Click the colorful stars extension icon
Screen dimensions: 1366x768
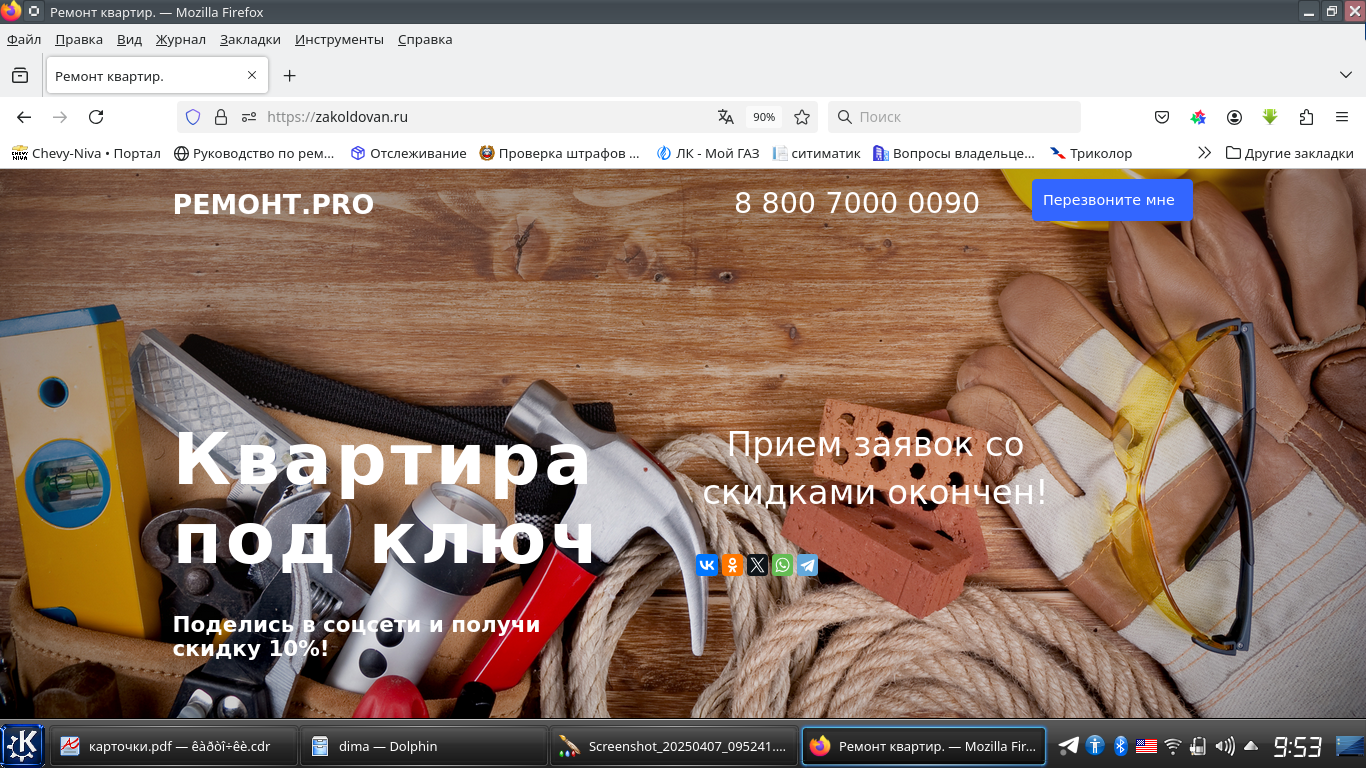pos(1198,117)
